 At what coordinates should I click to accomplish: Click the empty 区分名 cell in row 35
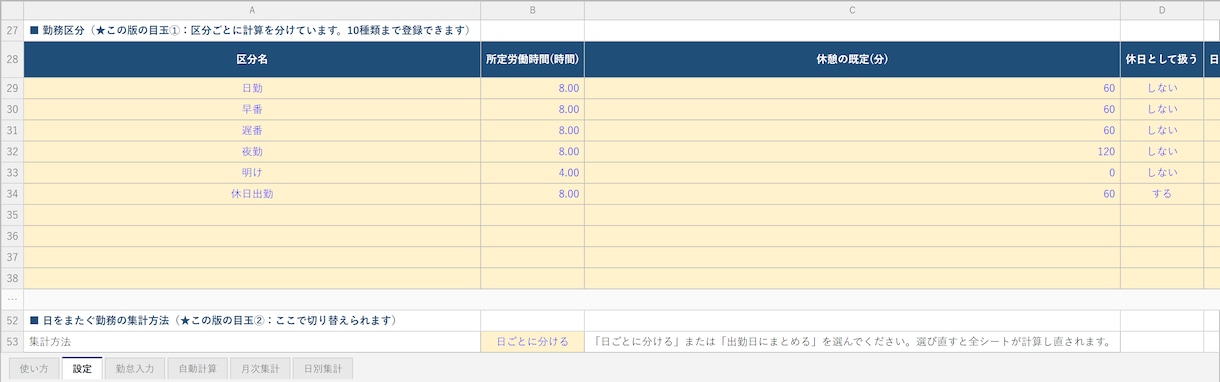252,214
